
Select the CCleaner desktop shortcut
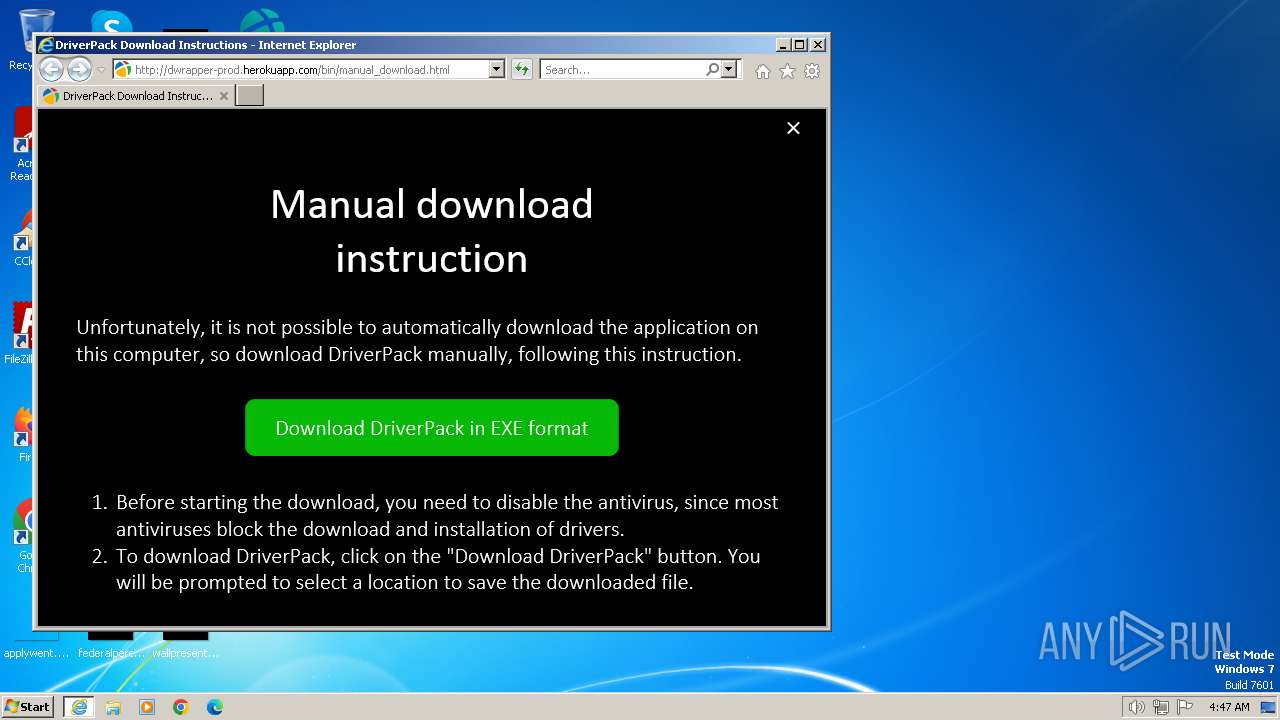pyautogui.click(x=22, y=238)
